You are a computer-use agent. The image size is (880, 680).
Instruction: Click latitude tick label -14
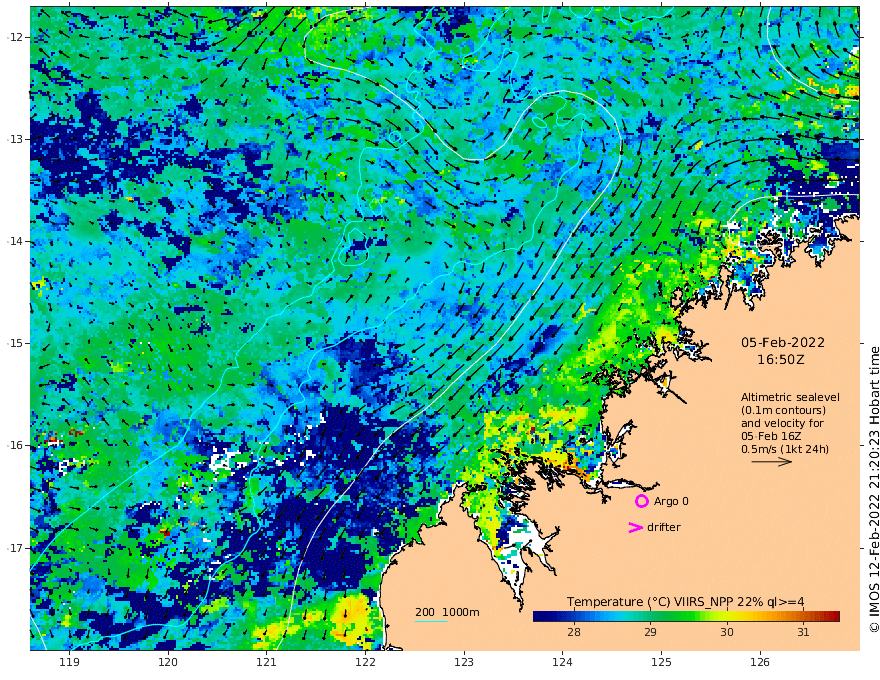point(15,241)
